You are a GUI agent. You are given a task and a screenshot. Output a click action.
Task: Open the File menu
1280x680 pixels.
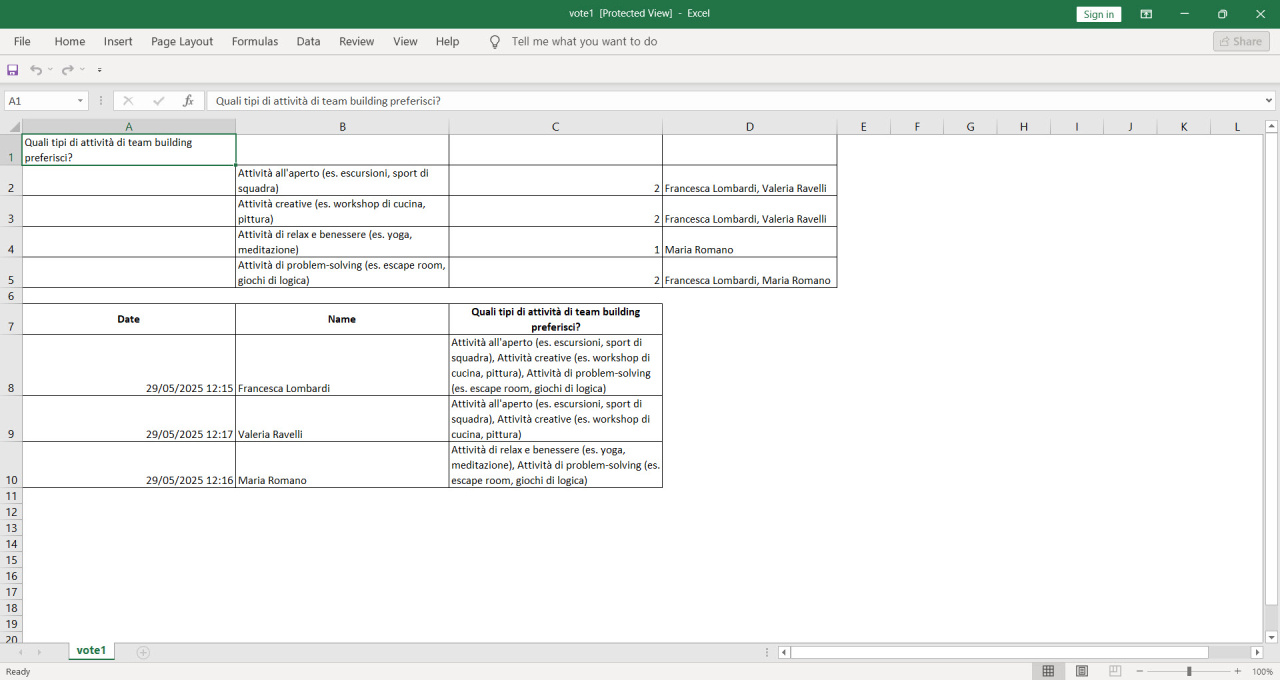pyautogui.click(x=22, y=41)
